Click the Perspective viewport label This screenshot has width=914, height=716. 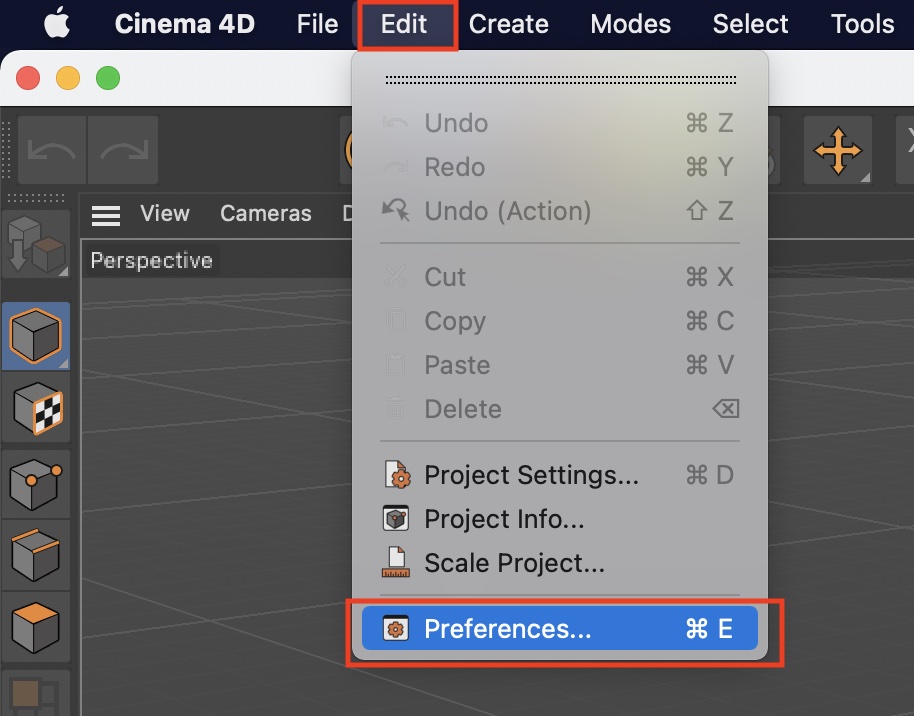pos(152,261)
